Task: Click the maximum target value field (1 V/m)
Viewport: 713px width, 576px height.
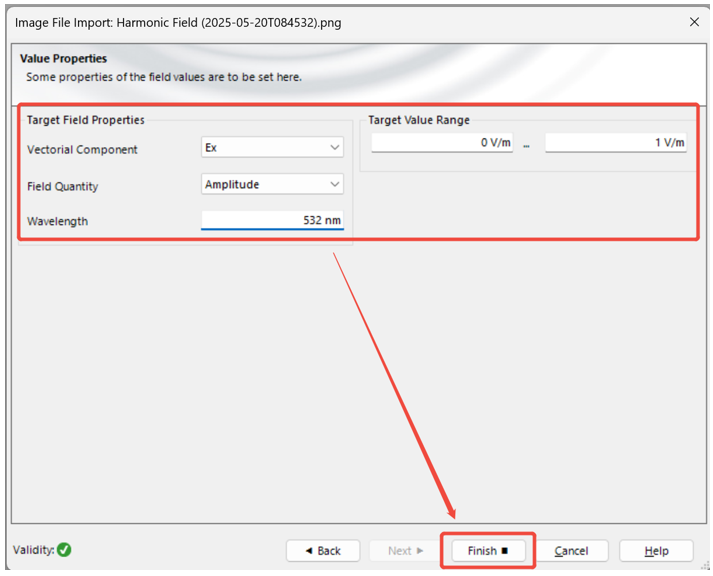Action: [615, 143]
